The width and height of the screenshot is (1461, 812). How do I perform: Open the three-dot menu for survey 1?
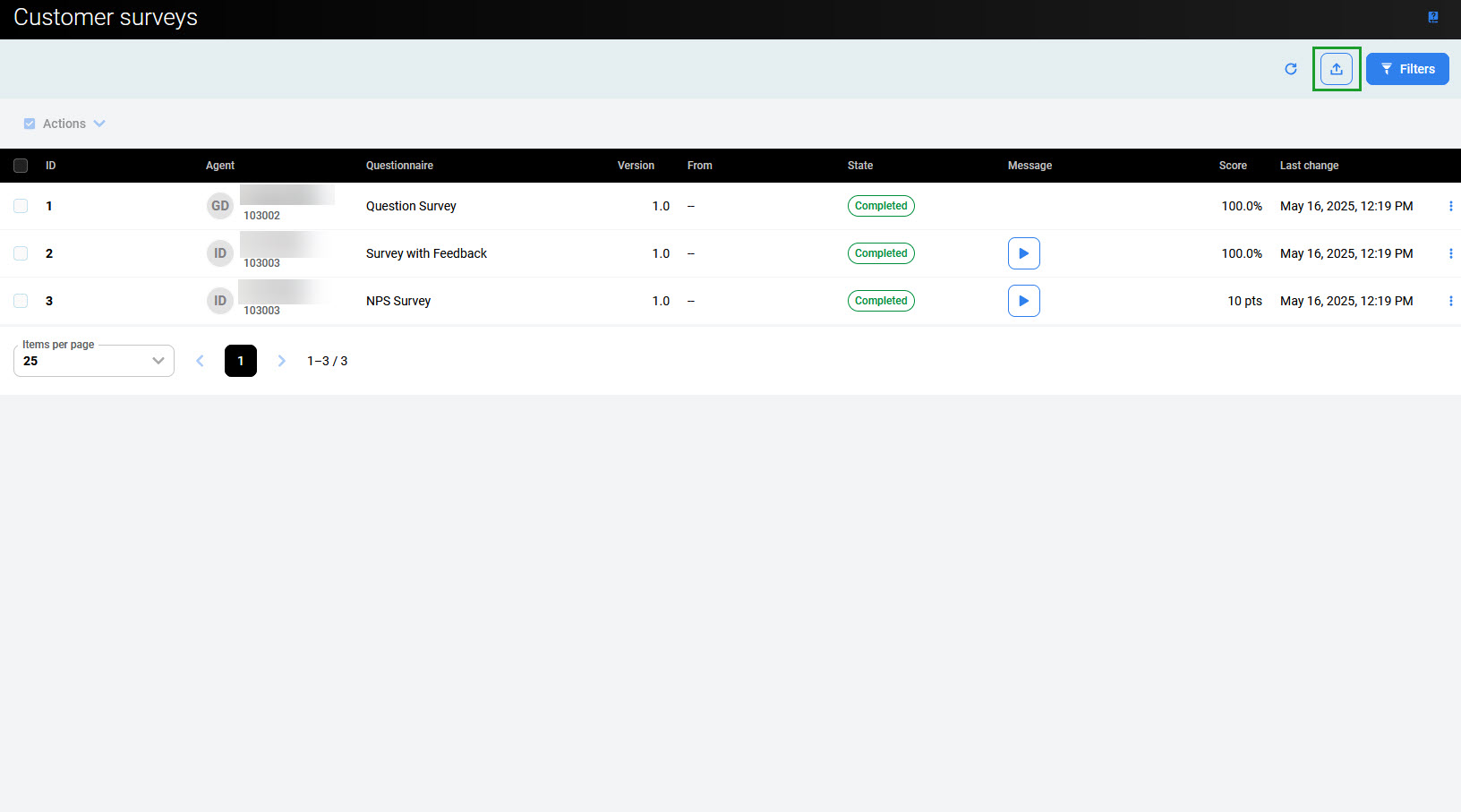[1450, 206]
